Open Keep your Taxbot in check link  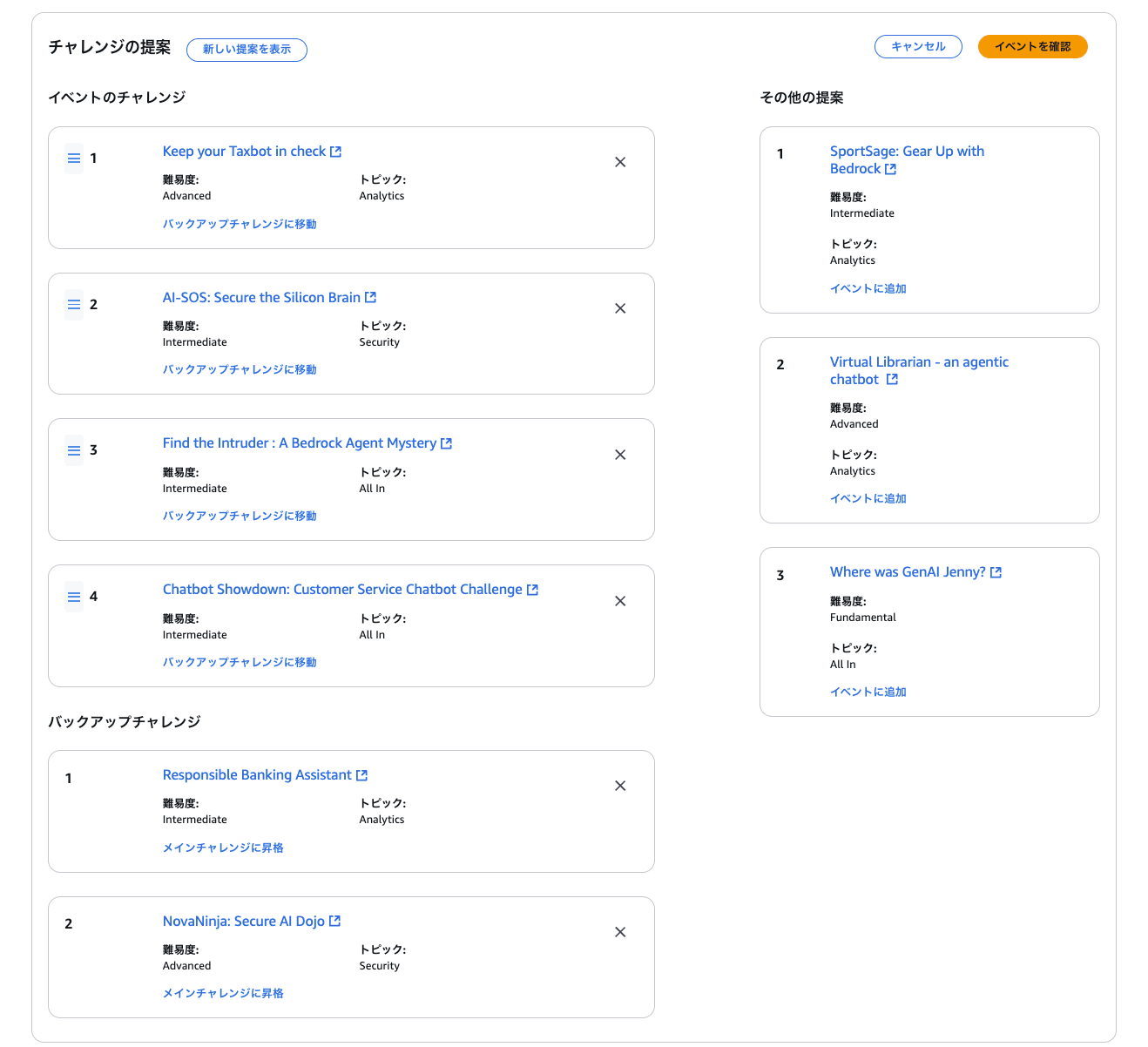pyautogui.click(x=244, y=152)
